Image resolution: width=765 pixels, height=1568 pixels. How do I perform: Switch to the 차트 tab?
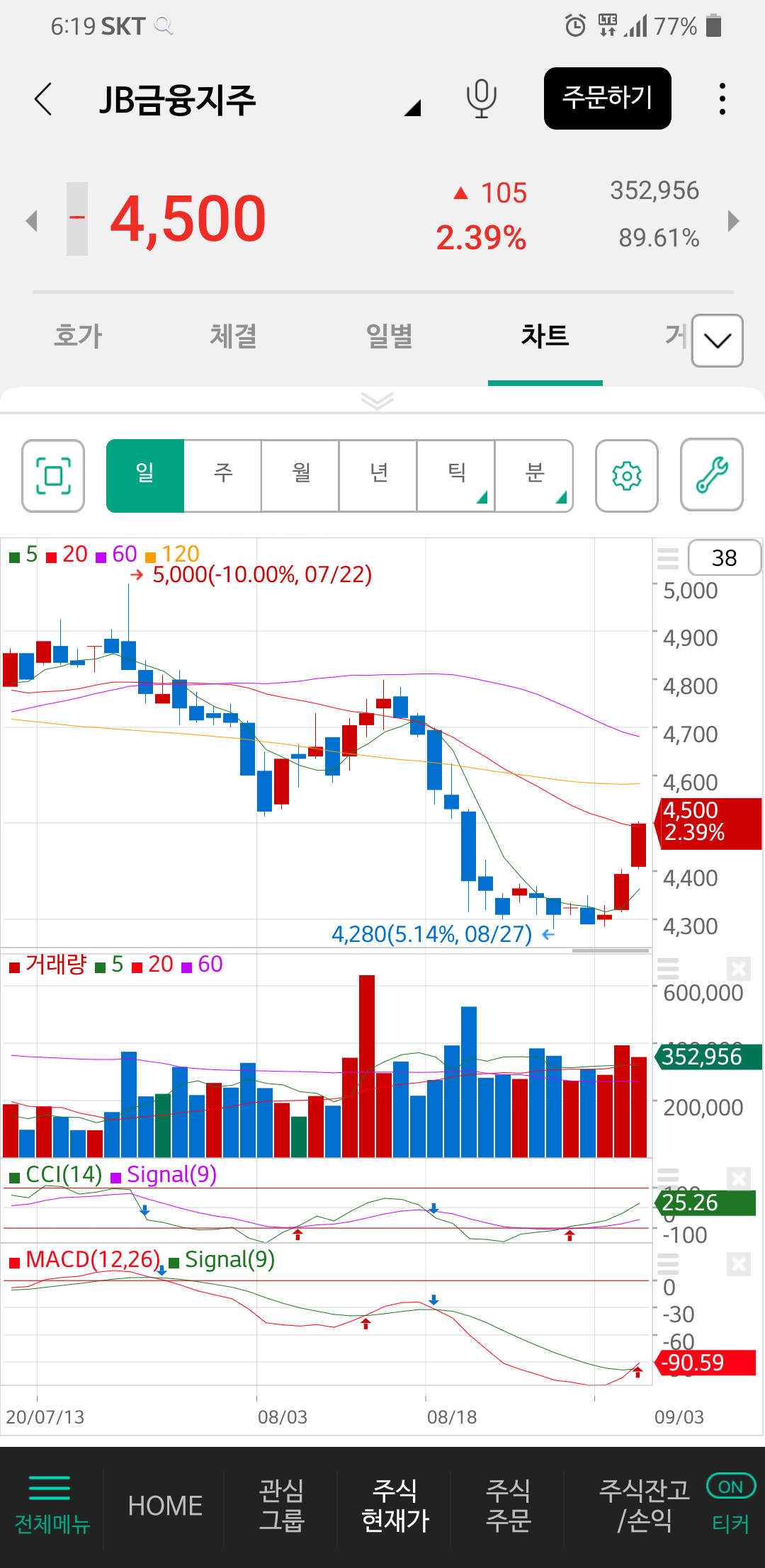click(x=545, y=336)
